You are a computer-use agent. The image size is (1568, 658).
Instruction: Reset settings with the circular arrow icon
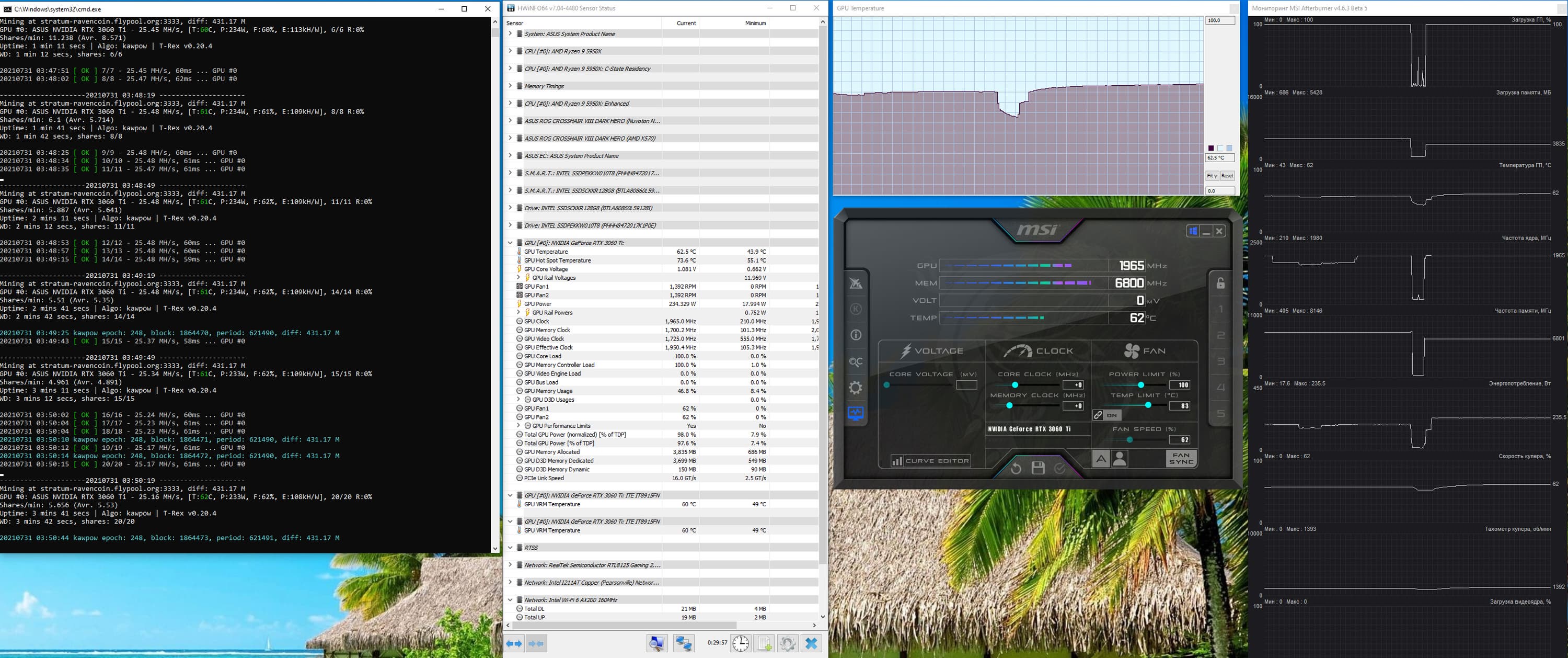(1016, 468)
